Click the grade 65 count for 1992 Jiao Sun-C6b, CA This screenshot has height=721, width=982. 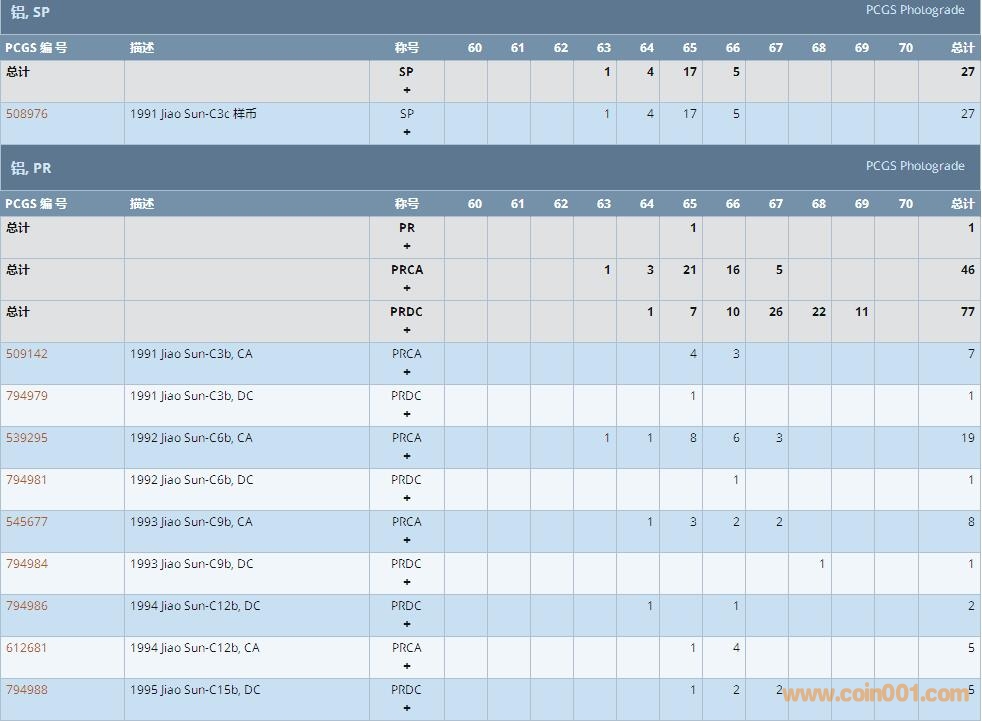click(693, 438)
